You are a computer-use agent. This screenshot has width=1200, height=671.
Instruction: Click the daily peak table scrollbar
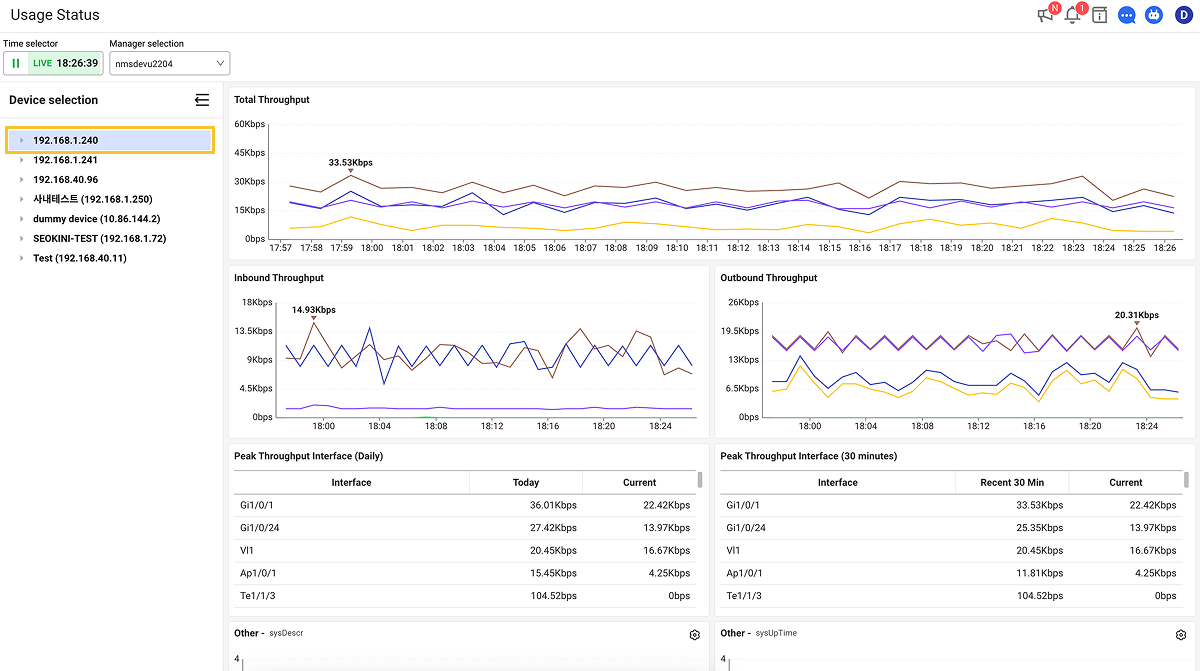coord(700,480)
